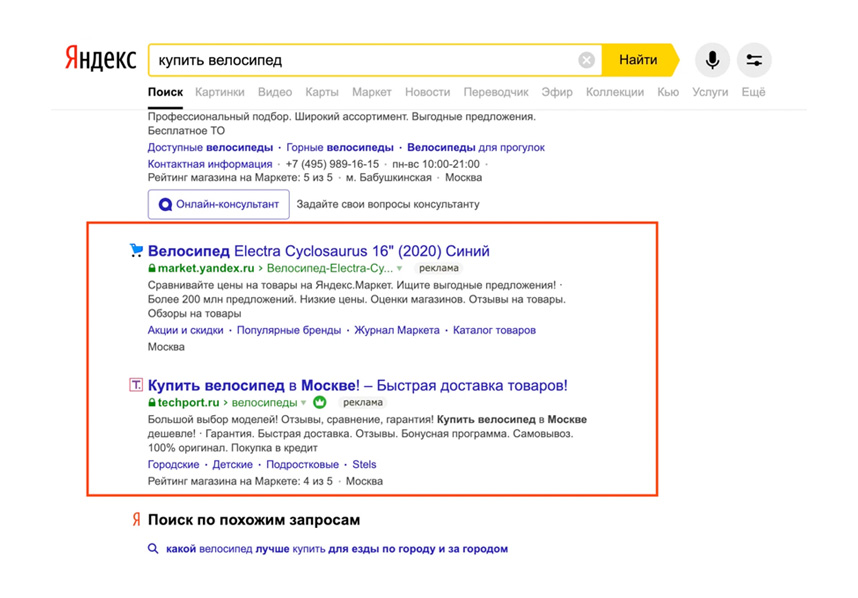Click the Найти search button

[x=640, y=60]
